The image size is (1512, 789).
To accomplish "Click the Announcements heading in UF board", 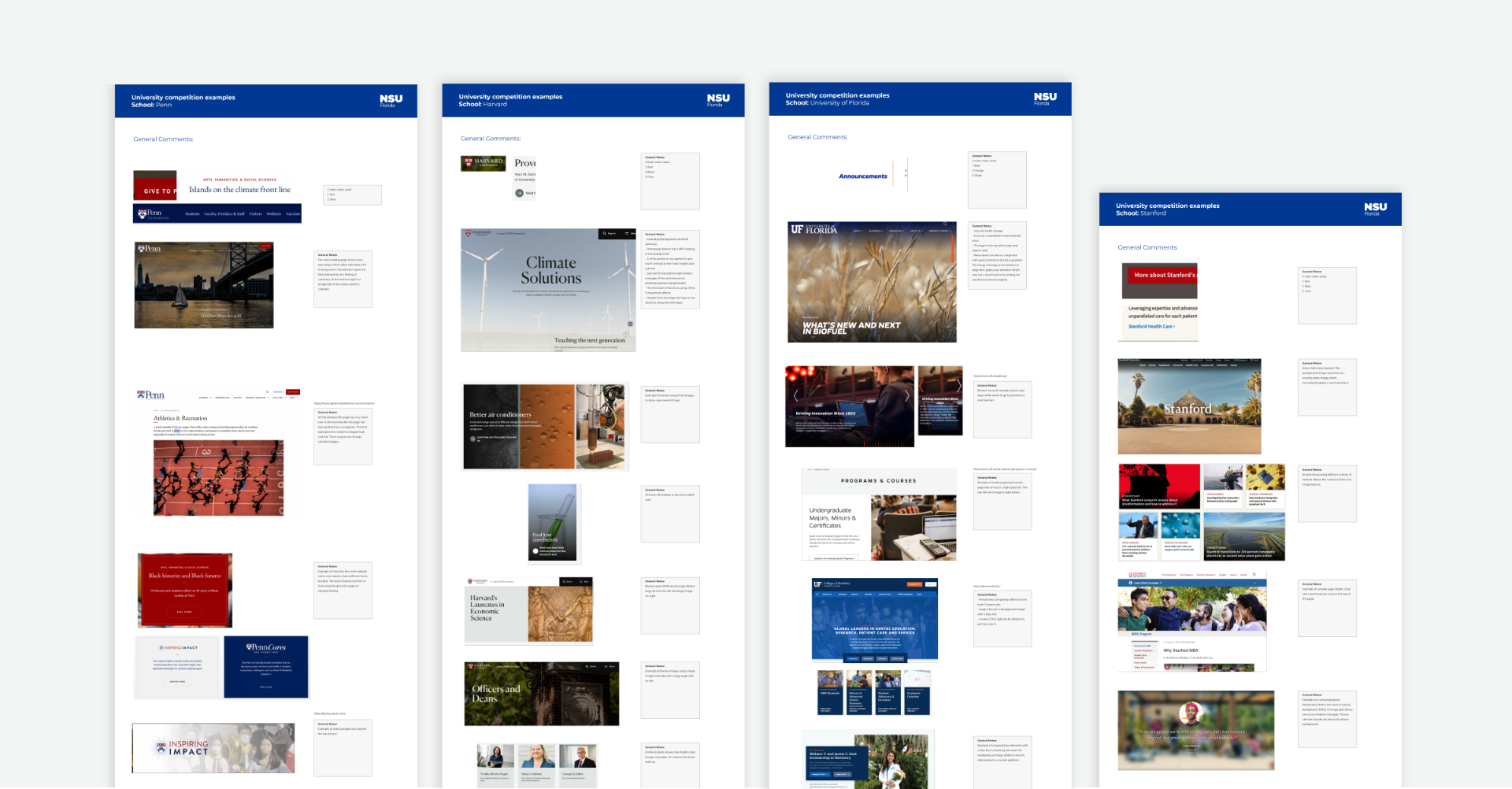I will (x=862, y=176).
